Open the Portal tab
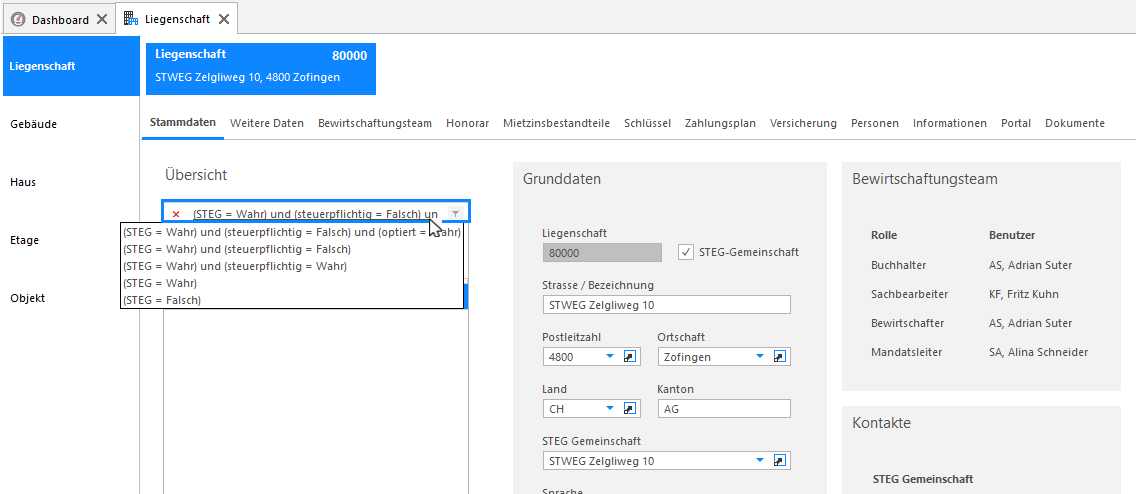The image size is (1136, 494). point(1016,123)
